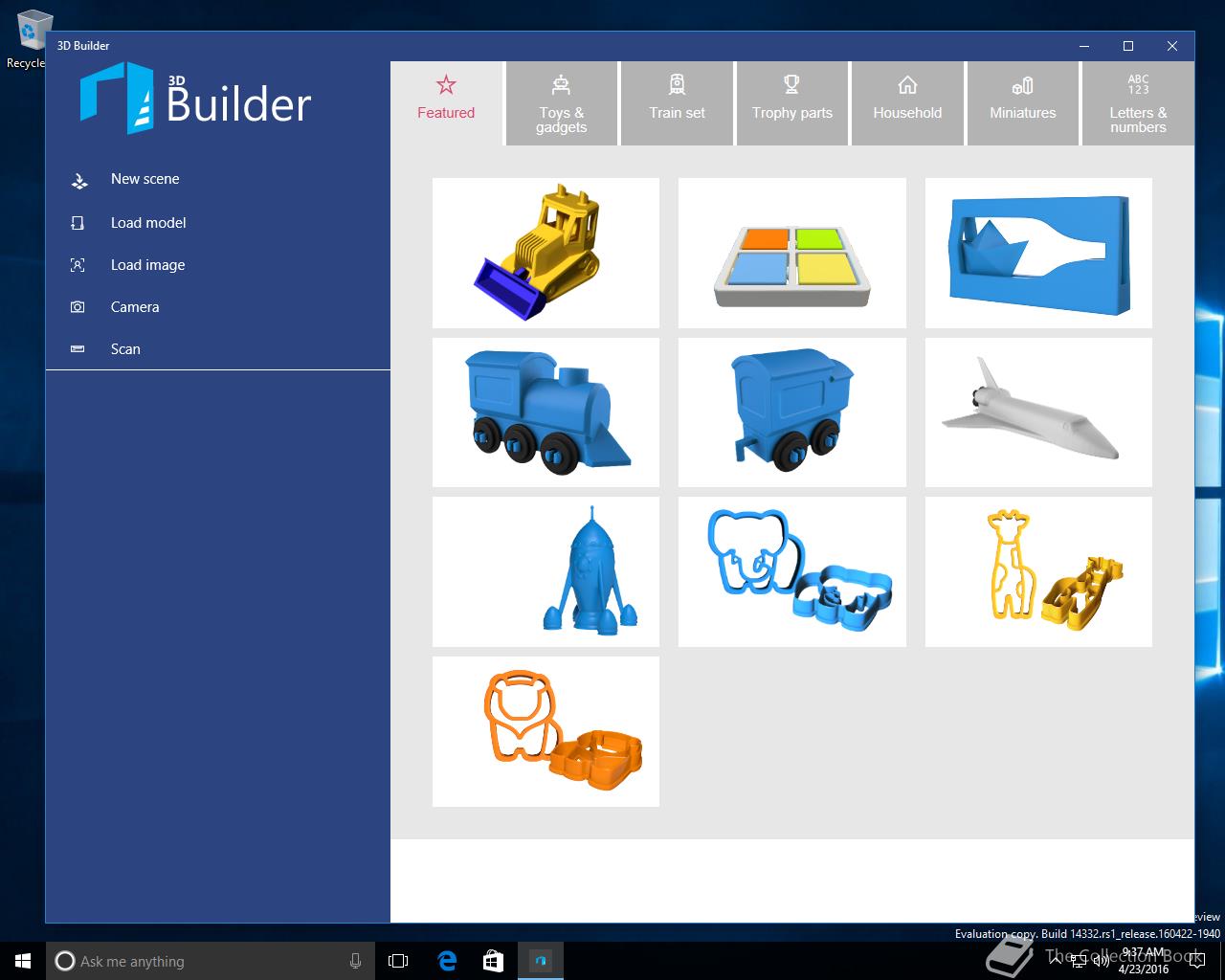Click the star icon on the Featured tab

(x=446, y=85)
